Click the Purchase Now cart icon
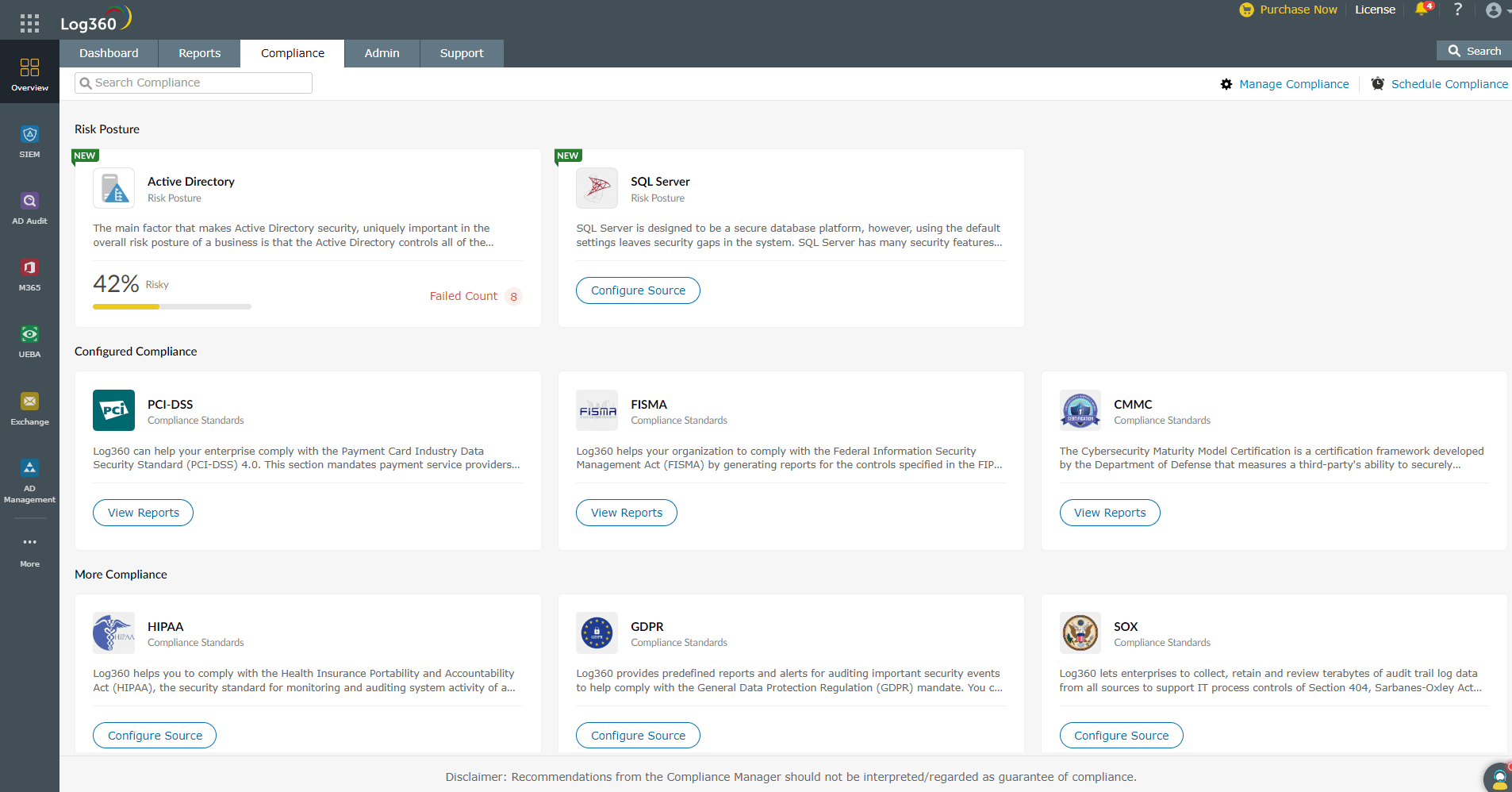The image size is (1512, 792). 1246,10
